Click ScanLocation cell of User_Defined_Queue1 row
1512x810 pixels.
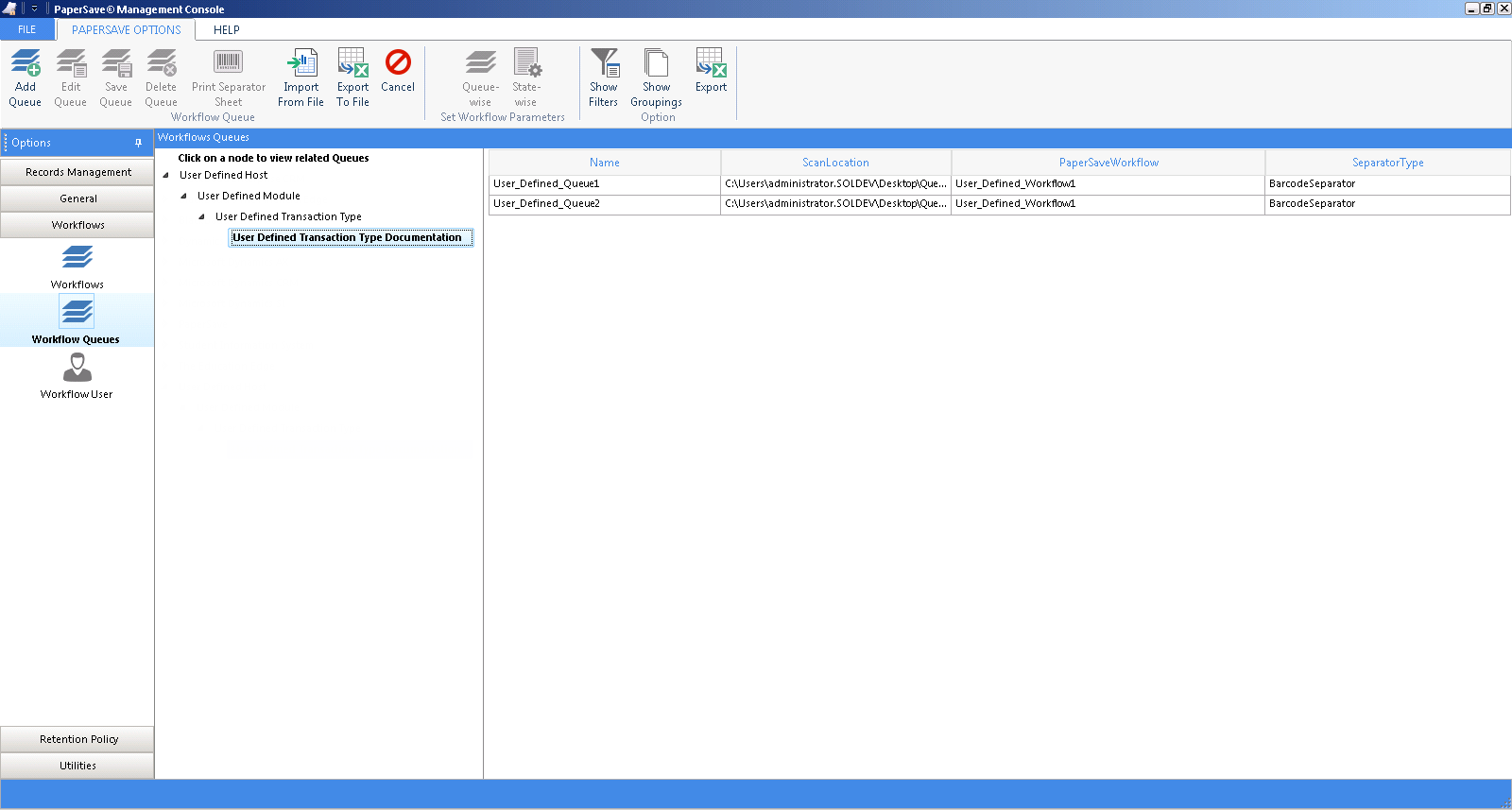835,184
